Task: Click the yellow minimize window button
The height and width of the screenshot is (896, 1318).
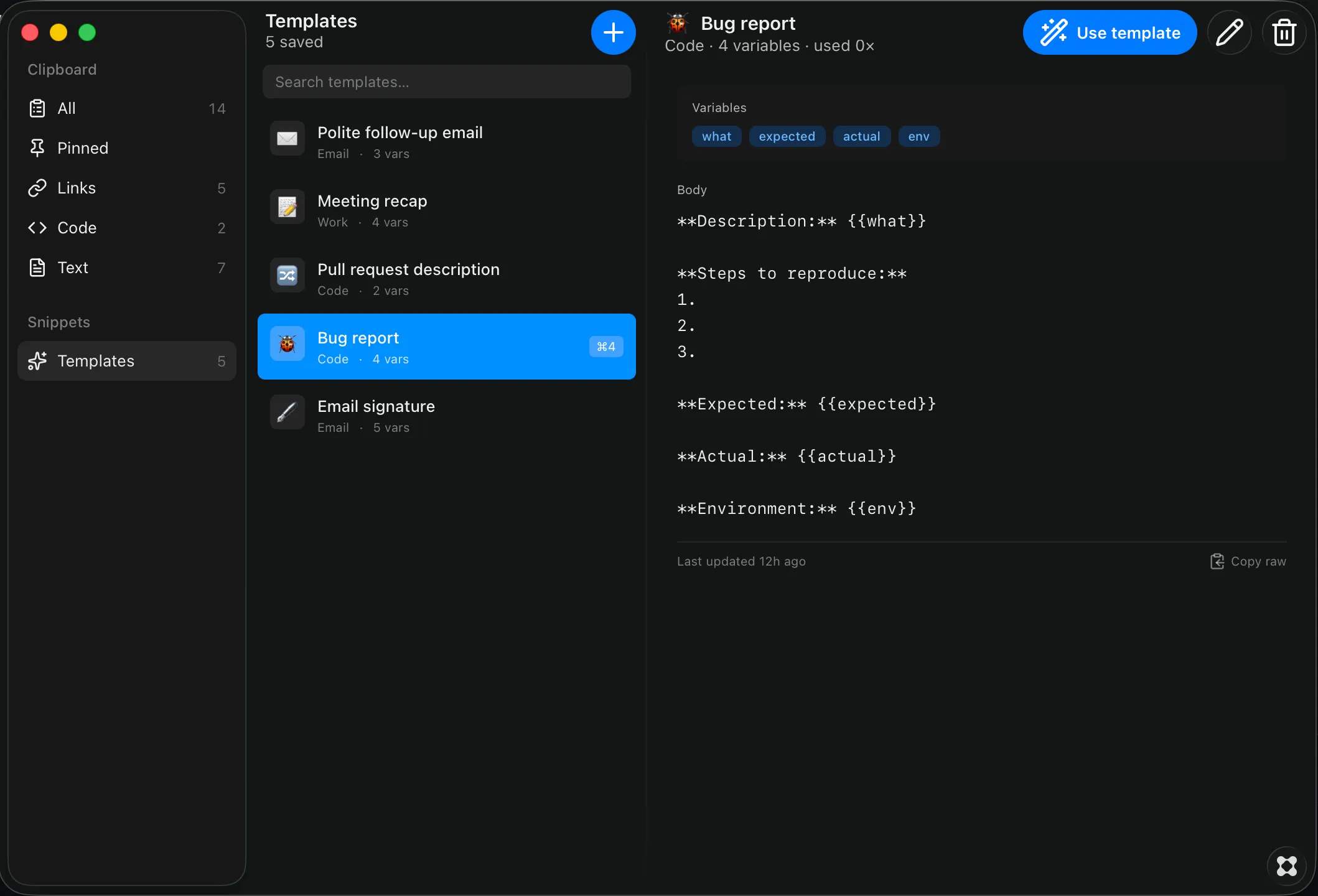Action: coord(58,32)
